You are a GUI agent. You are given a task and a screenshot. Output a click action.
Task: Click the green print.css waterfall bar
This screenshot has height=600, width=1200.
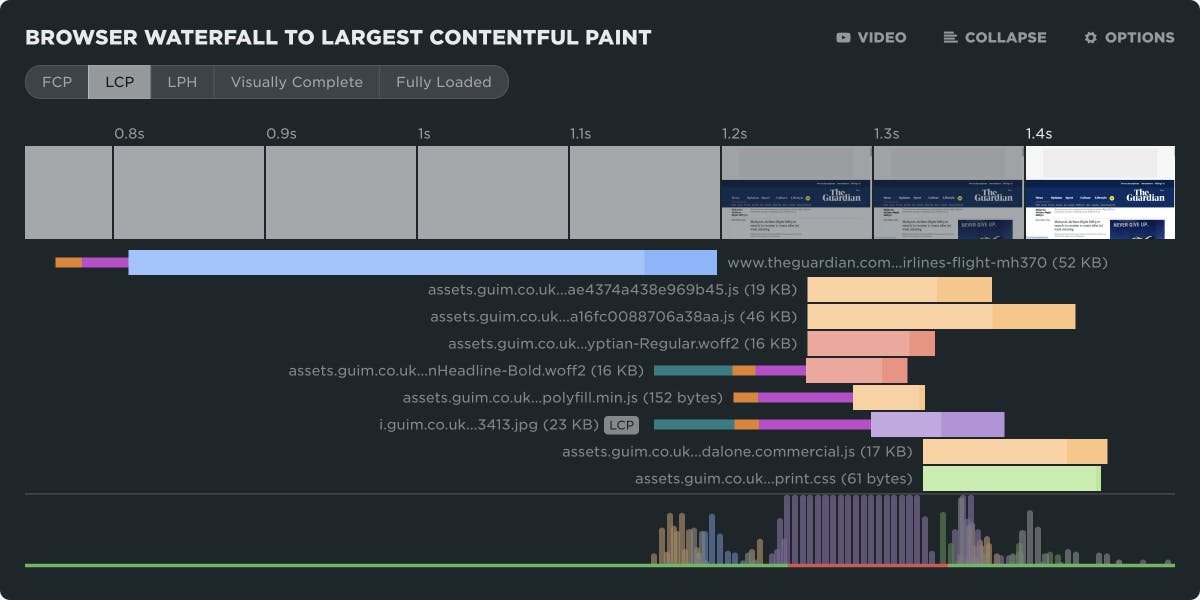pos(1011,479)
